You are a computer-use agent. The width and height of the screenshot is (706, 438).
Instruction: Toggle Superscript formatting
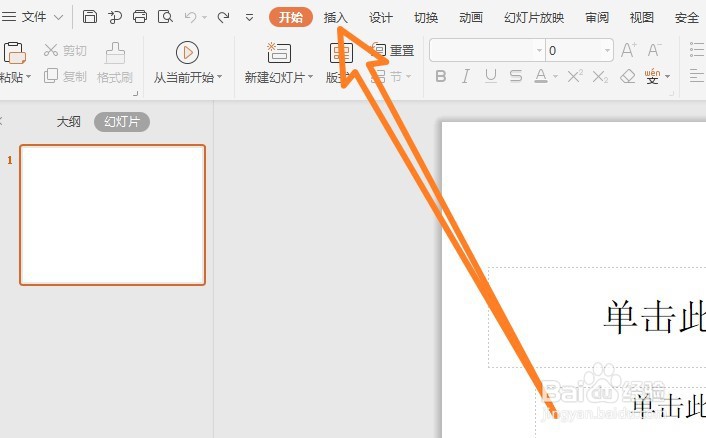point(575,76)
